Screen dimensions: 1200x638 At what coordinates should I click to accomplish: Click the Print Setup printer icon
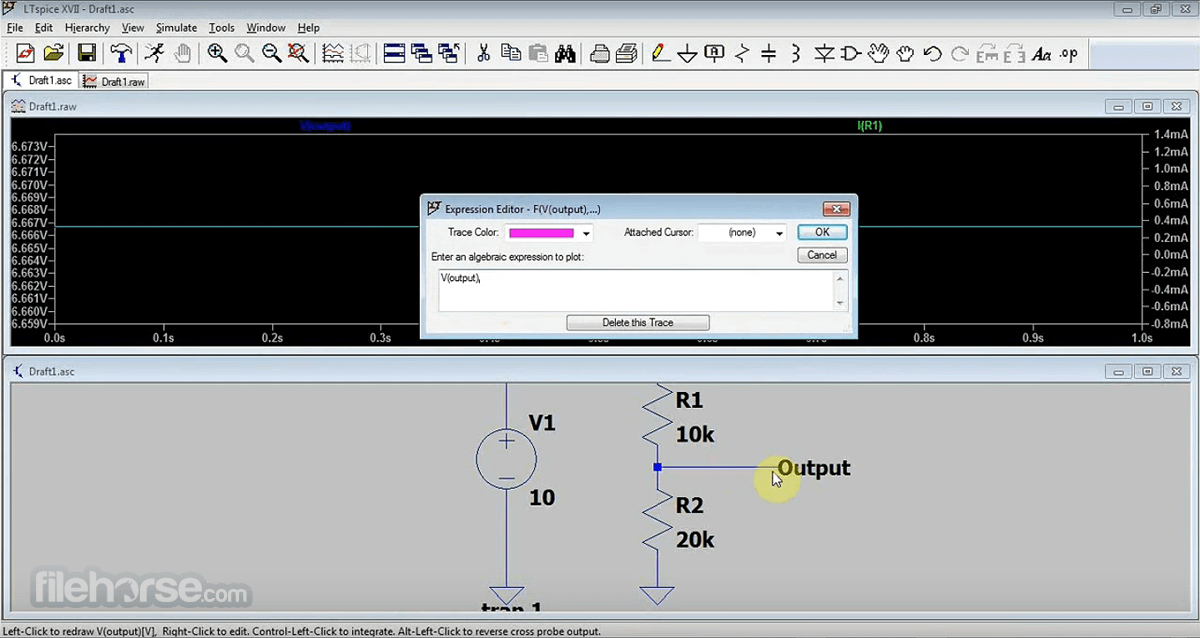pos(600,53)
